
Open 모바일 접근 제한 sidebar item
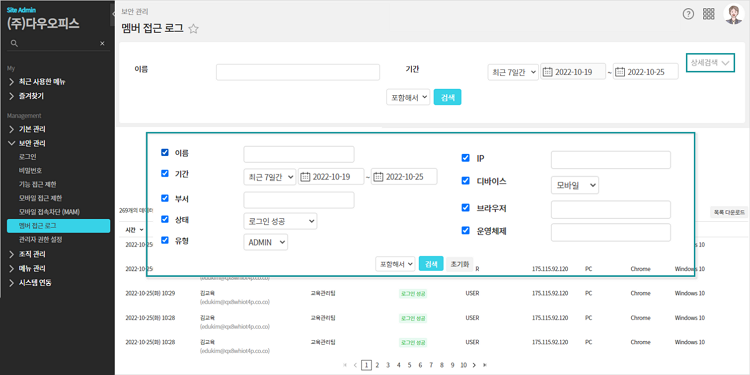pos(40,198)
